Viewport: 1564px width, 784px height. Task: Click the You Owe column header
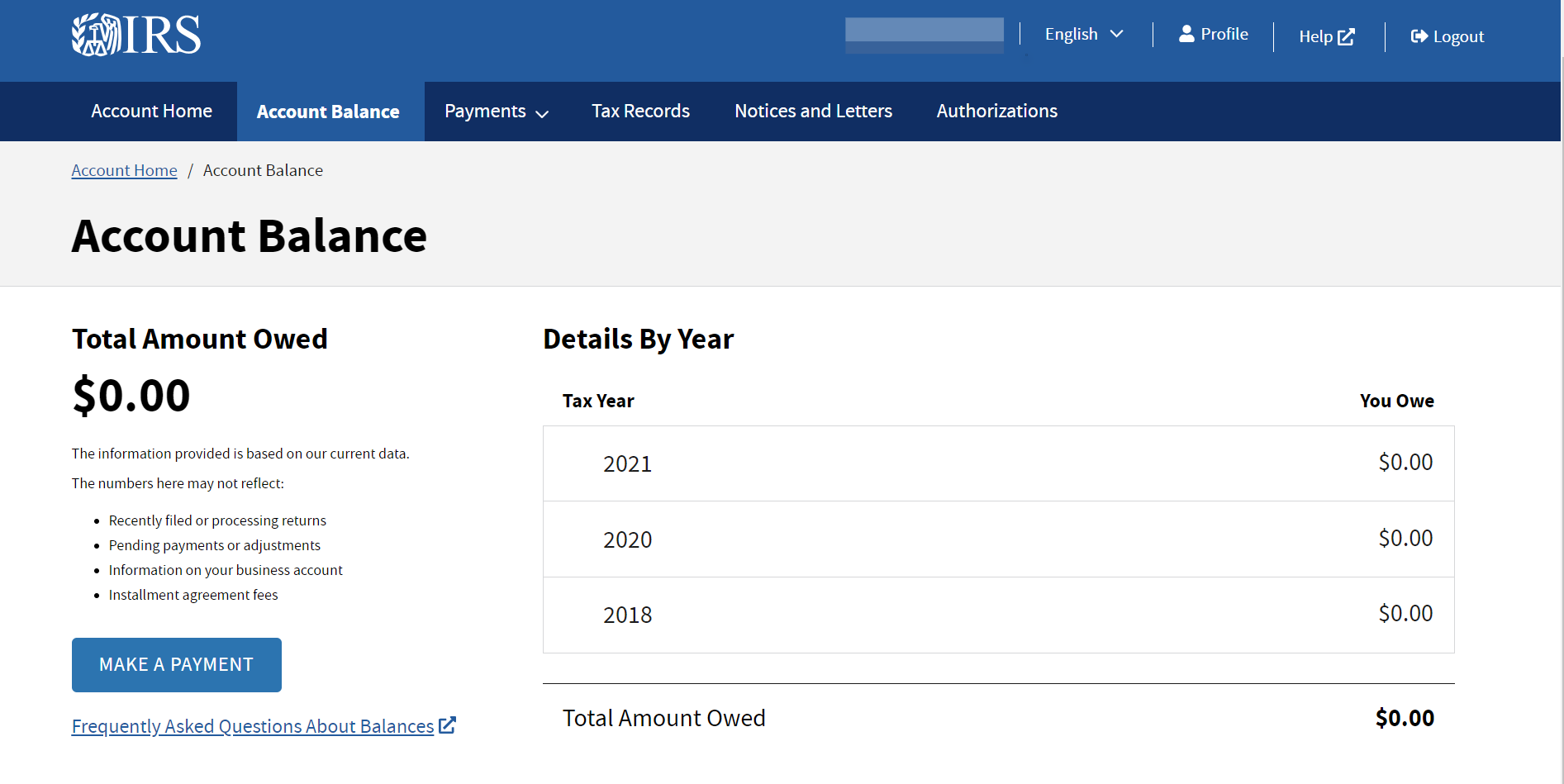tap(1396, 401)
